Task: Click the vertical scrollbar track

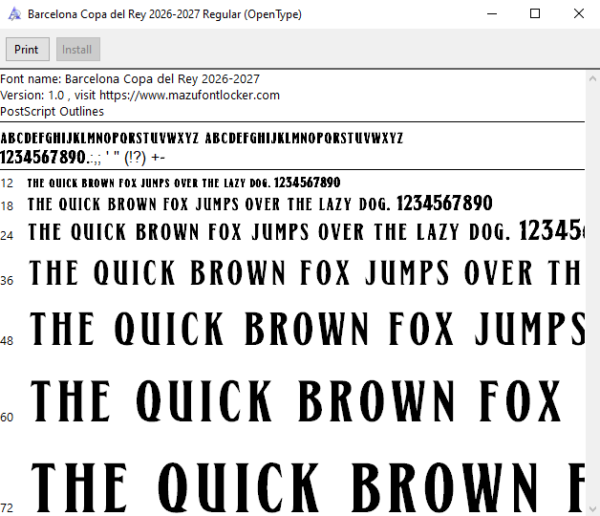Action: point(592,294)
